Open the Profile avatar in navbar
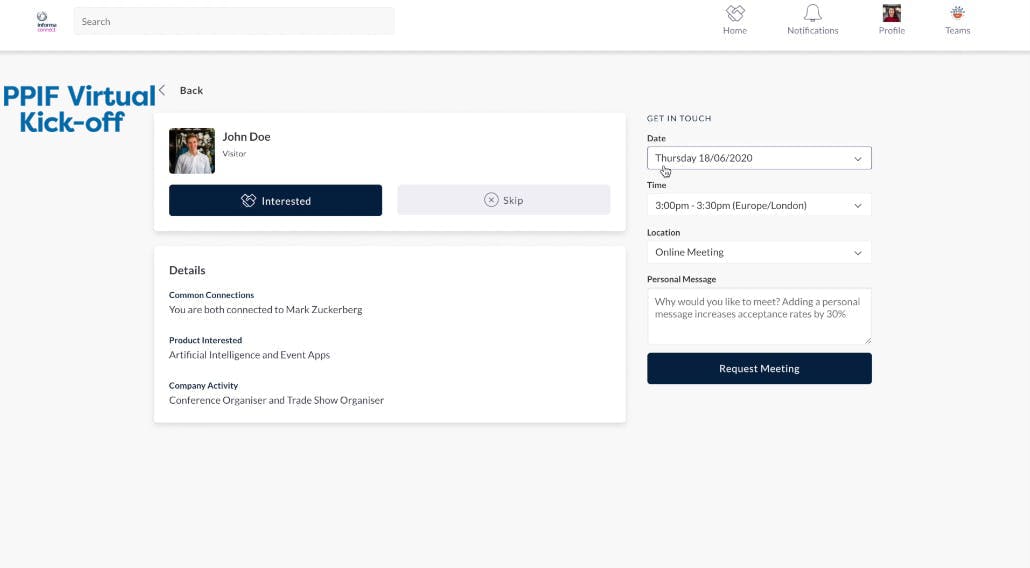The height and width of the screenshot is (568, 1030). [x=891, y=14]
